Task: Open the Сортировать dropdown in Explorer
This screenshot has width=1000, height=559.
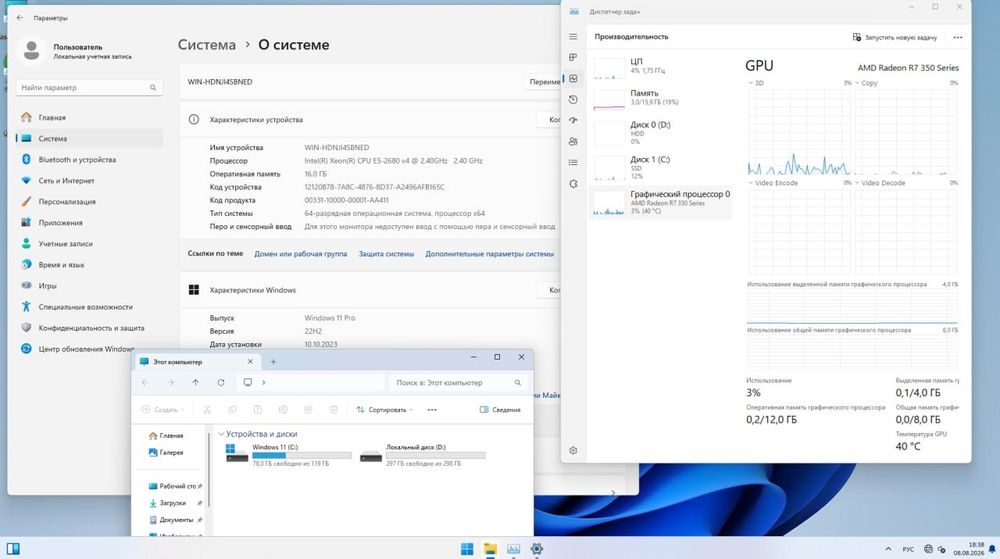Action: tap(385, 410)
